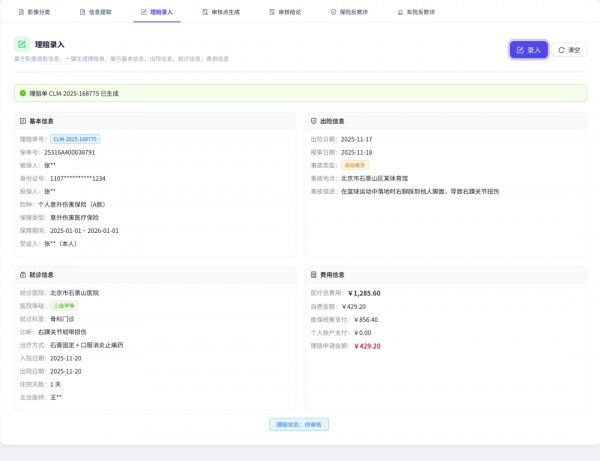Select the 理赔录入 tab
This screenshot has height=461, width=600.
[157, 12]
